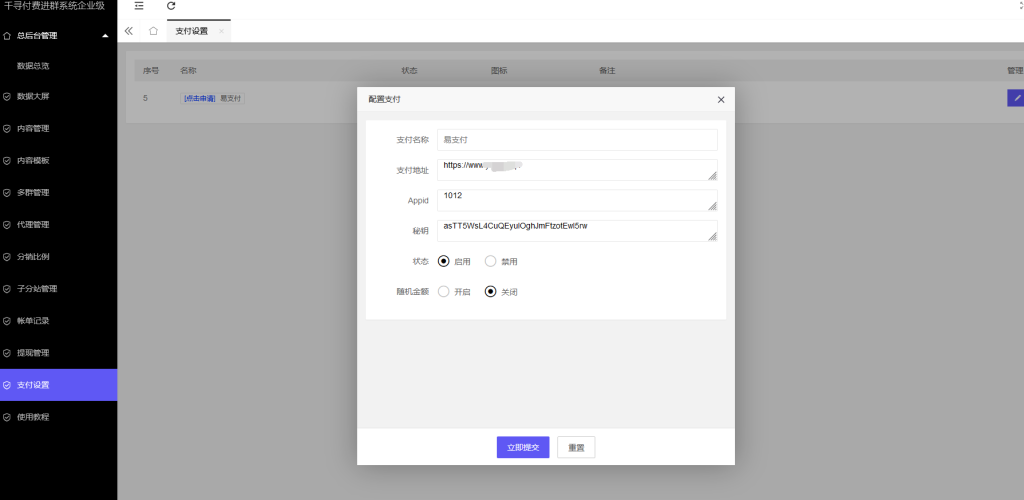Click into the 支付名称 input field
Viewport: 1024px width, 500px height.
pyautogui.click(x=577, y=139)
